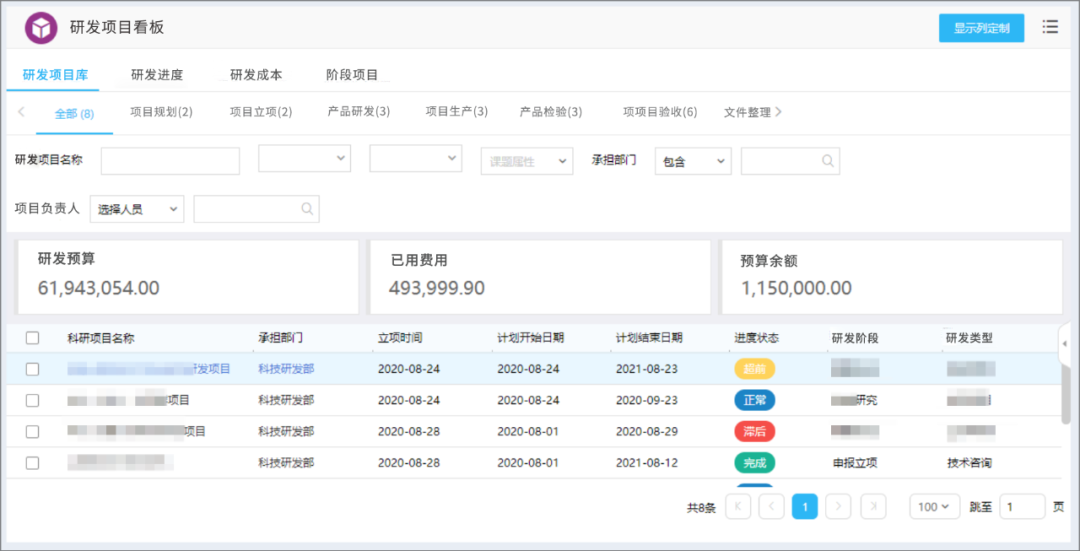The width and height of the screenshot is (1080, 551).
Task: Go to last page pagination icon
Action: point(873,506)
